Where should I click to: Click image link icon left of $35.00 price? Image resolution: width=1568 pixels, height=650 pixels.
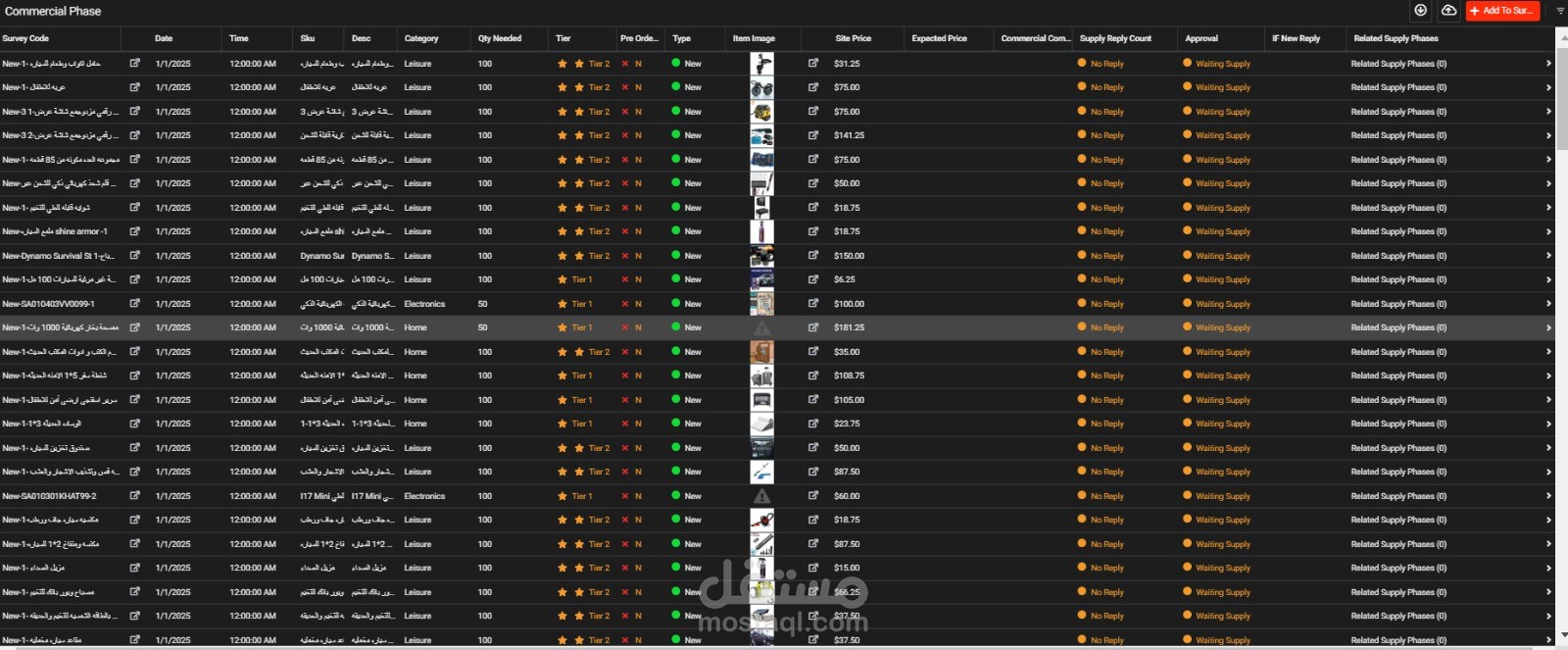click(x=813, y=351)
